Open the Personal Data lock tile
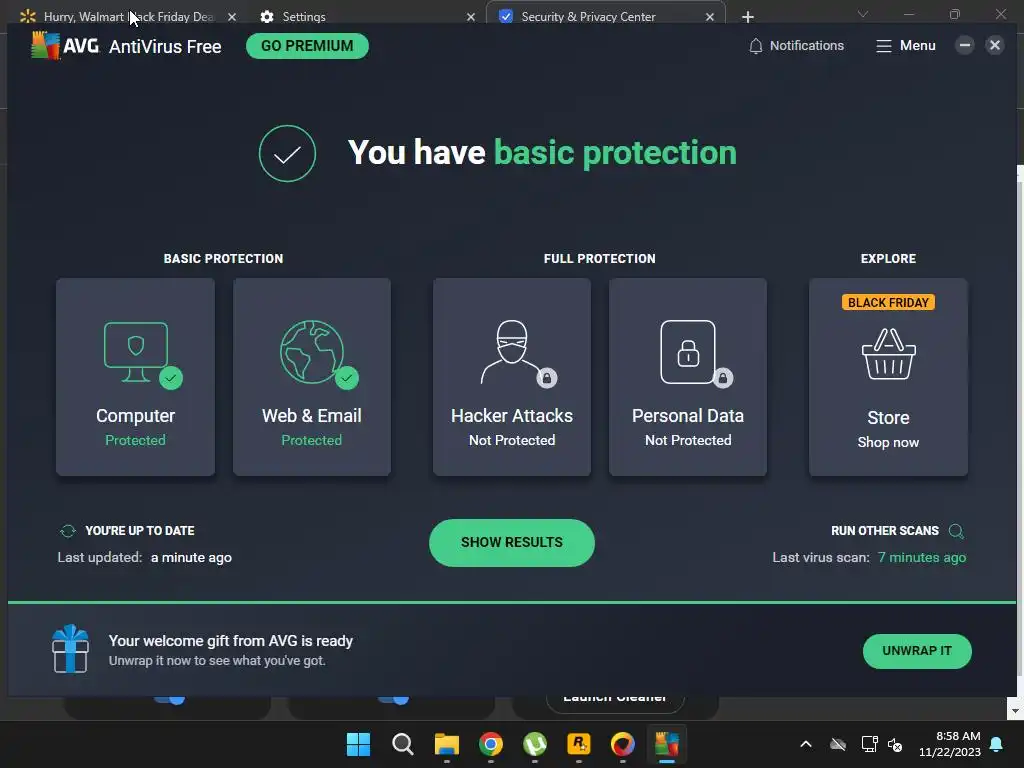 pyautogui.click(x=688, y=377)
